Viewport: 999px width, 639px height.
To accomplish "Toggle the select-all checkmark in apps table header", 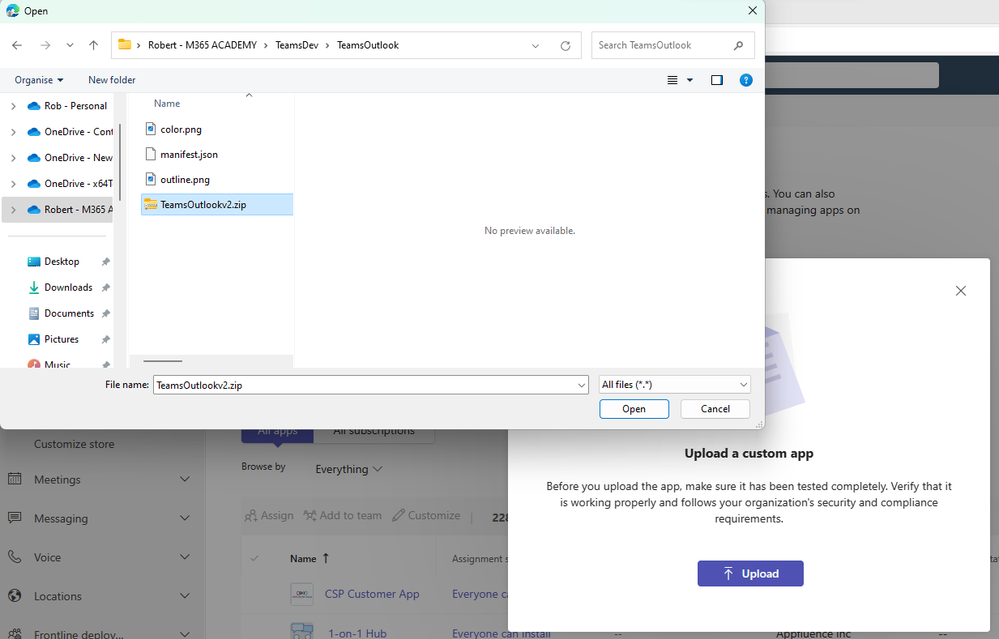I will (254, 558).
